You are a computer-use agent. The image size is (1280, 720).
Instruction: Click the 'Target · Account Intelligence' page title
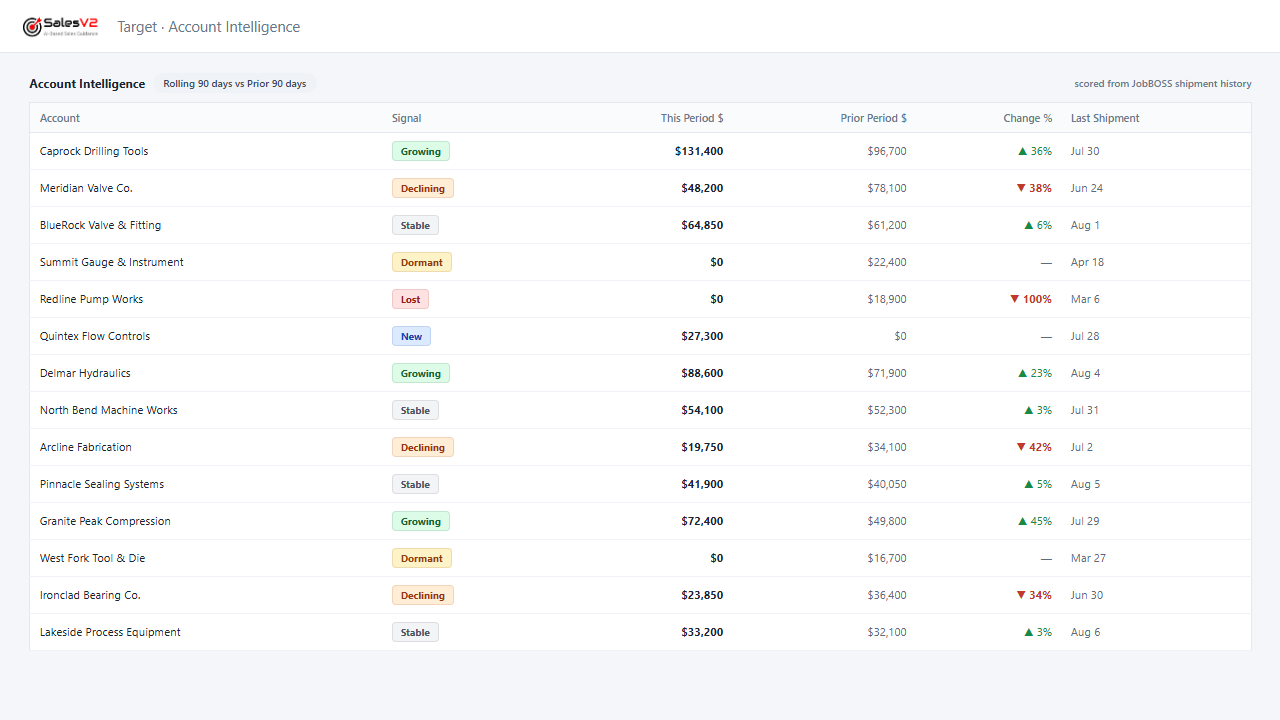[x=209, y=27]
